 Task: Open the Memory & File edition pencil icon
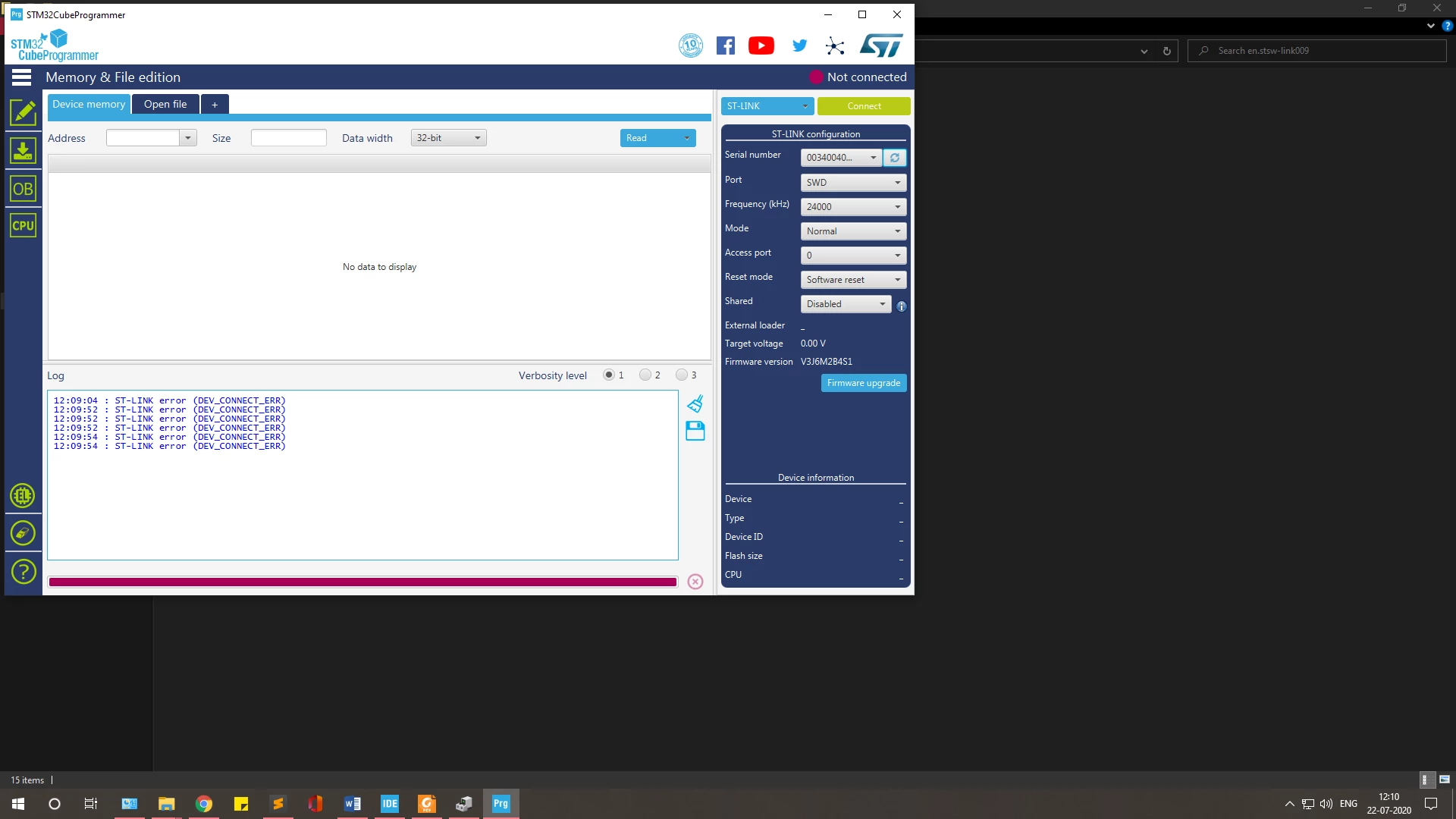click(x=23, y=112)
